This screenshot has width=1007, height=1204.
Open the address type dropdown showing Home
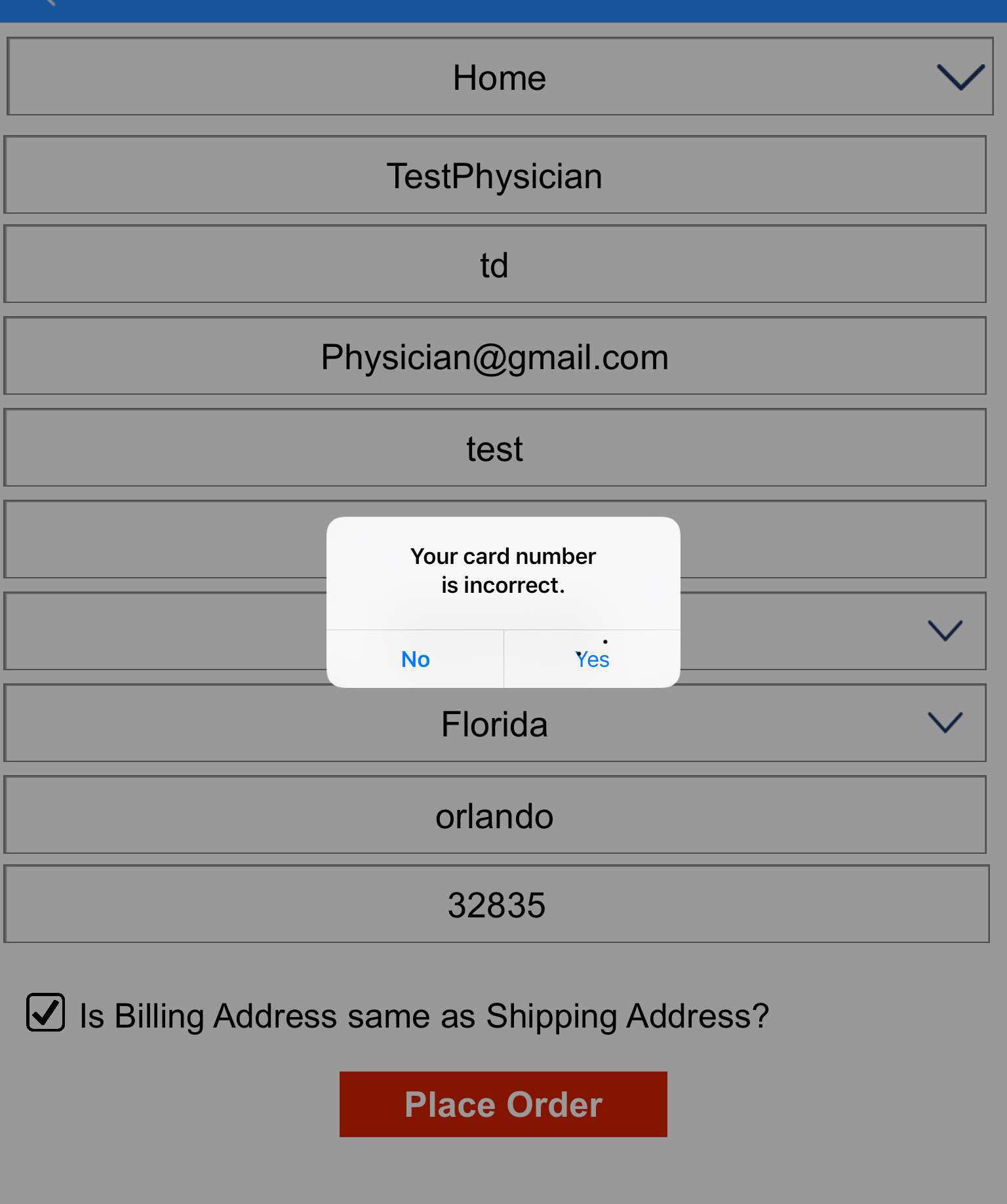(498, 77)
